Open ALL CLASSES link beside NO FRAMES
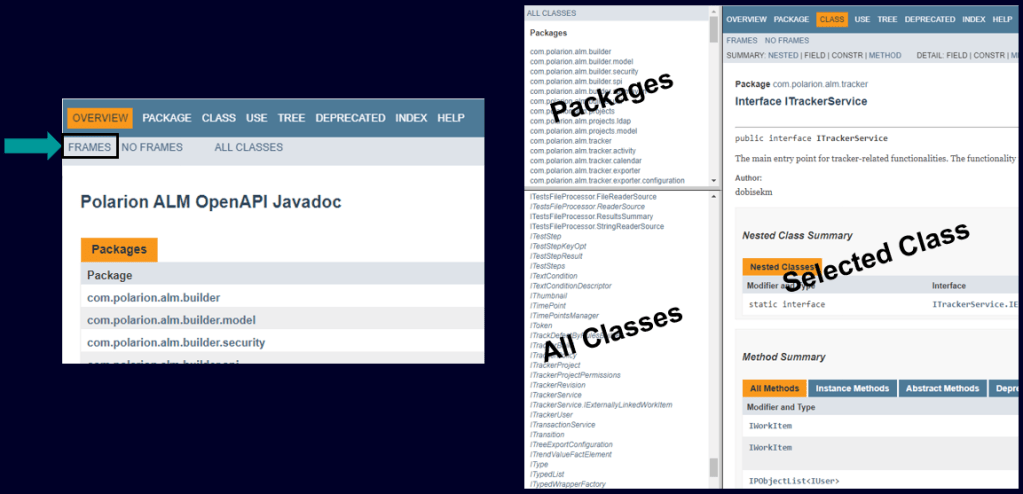The image size is (1023, 494). (248, 147)
